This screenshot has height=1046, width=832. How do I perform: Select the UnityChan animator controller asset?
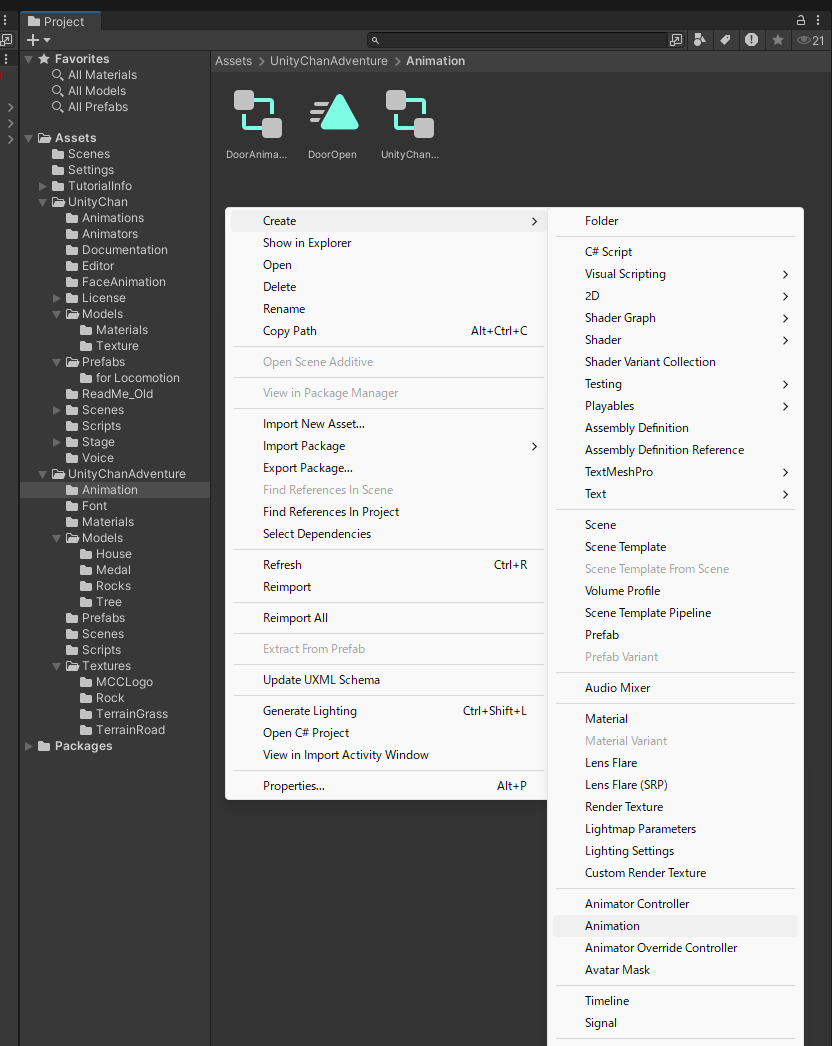(x=409, y=114)
